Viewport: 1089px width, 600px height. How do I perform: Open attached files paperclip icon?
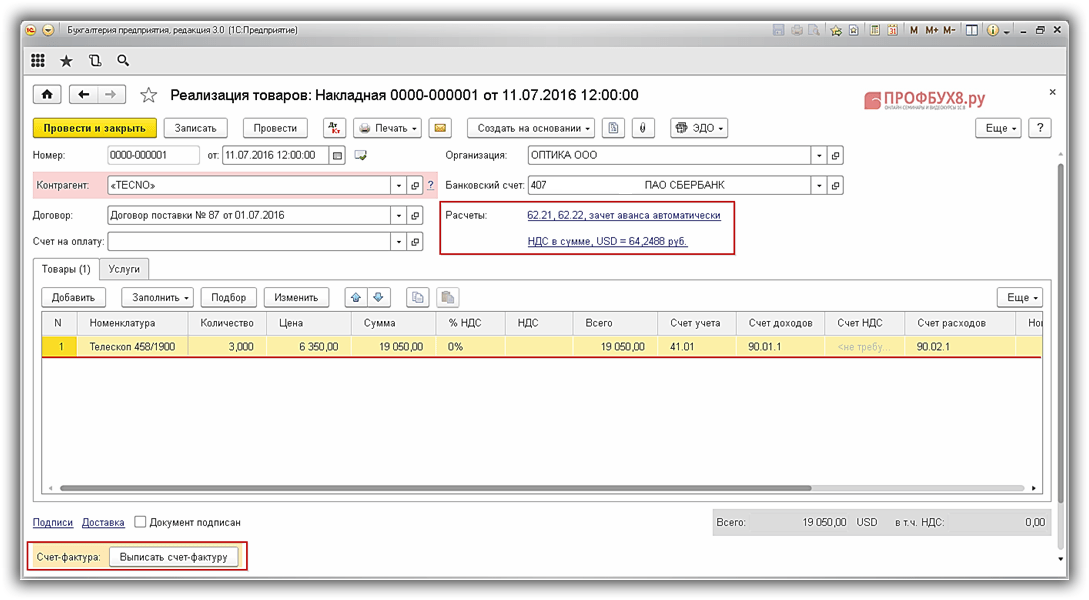[645, 128]
